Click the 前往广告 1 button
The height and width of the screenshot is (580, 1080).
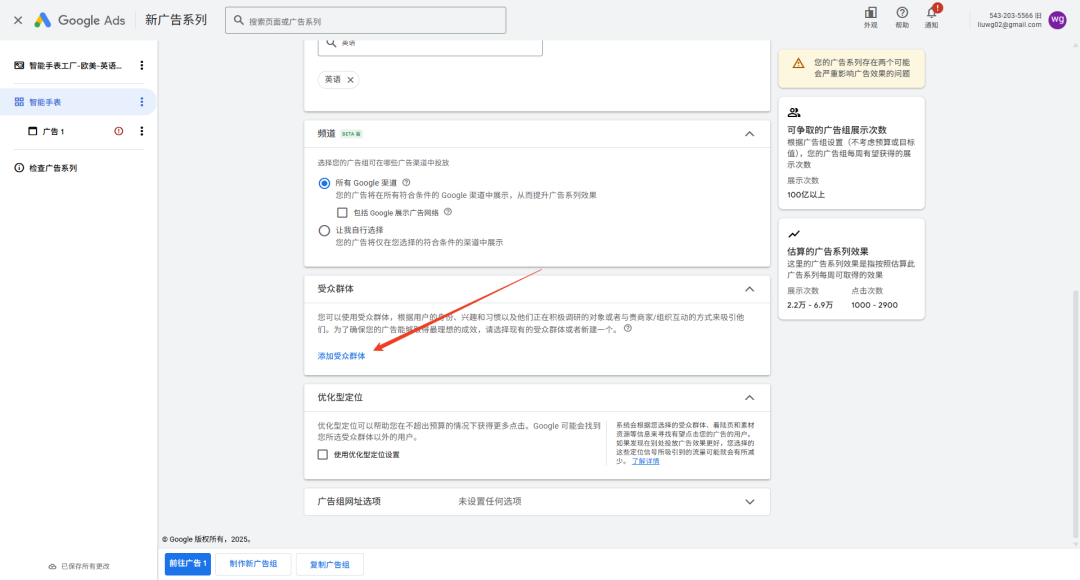coord(188,564)
